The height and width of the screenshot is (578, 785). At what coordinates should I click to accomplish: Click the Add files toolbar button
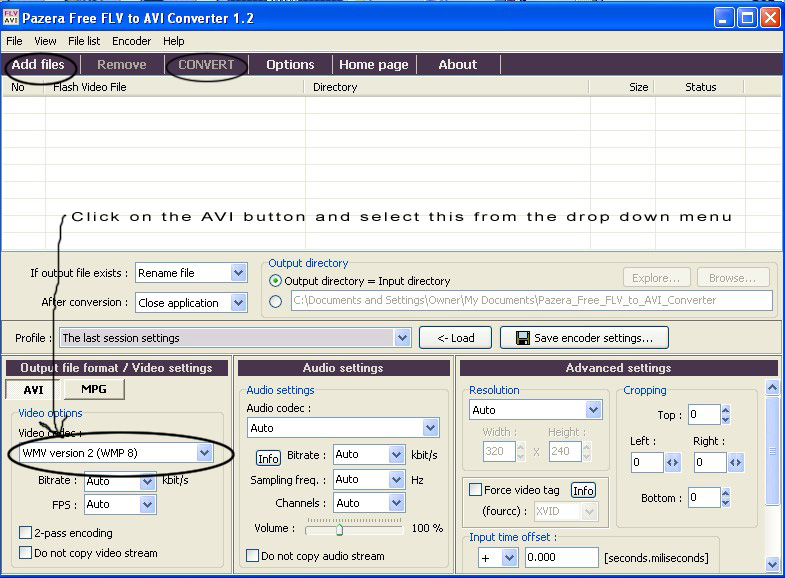pos(38,65)
